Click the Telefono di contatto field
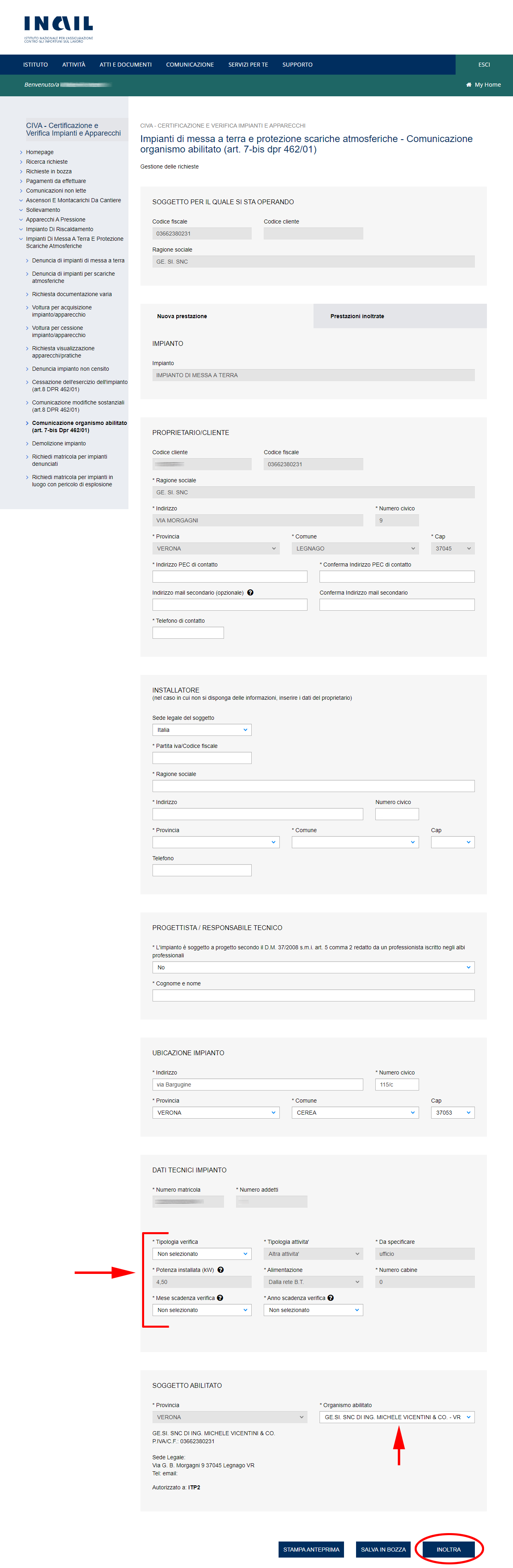 click(187, 633)
